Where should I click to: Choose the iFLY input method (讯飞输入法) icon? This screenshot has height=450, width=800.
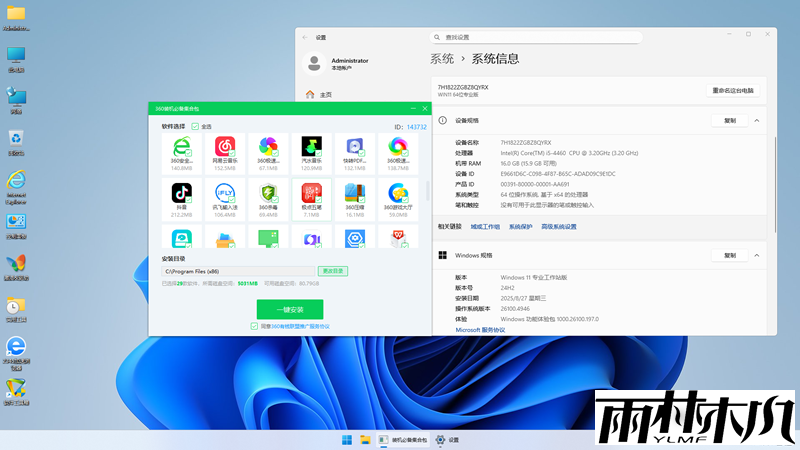(225, 192)
